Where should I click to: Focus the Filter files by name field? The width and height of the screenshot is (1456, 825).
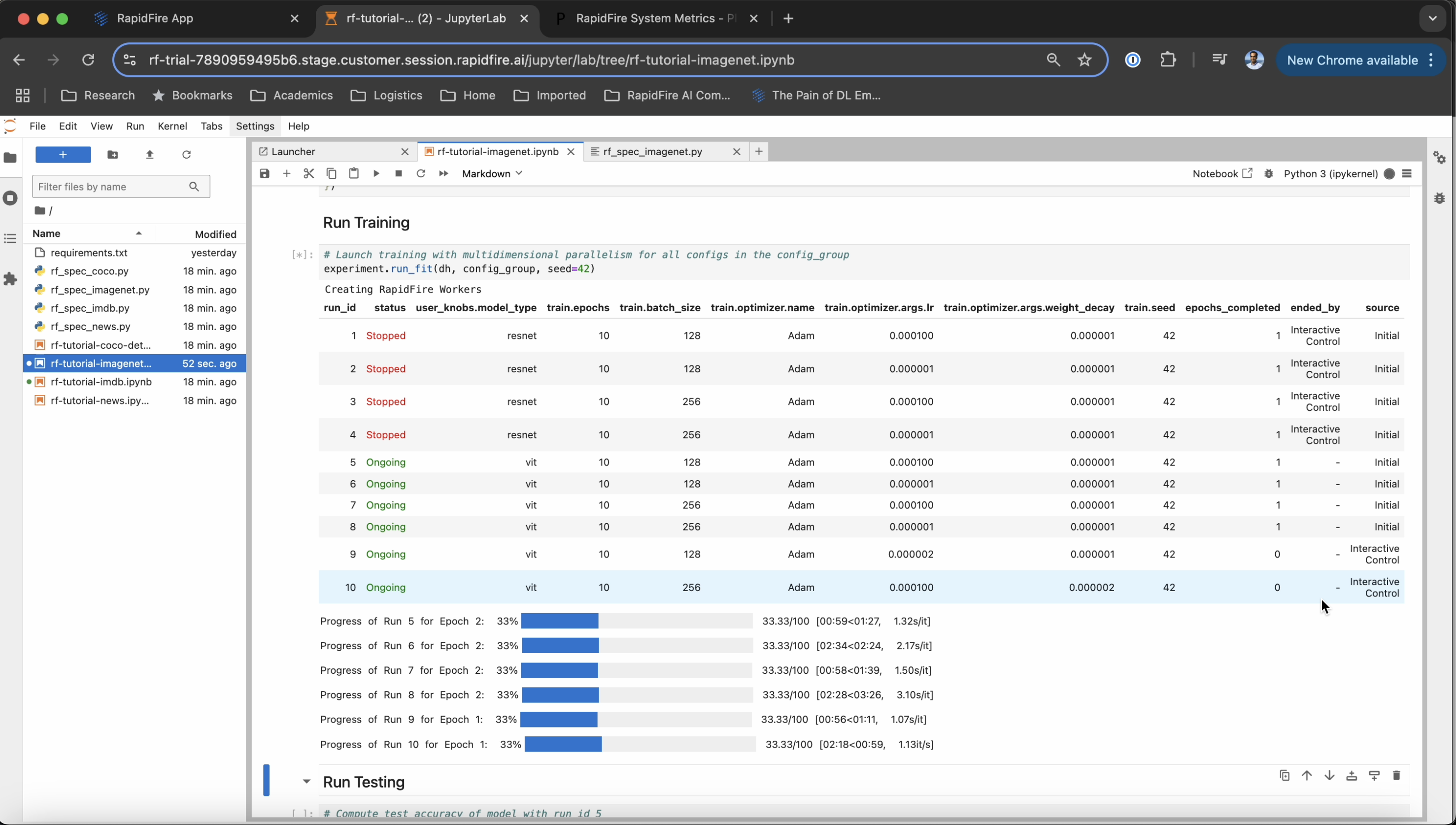click(x=121, y=186)
